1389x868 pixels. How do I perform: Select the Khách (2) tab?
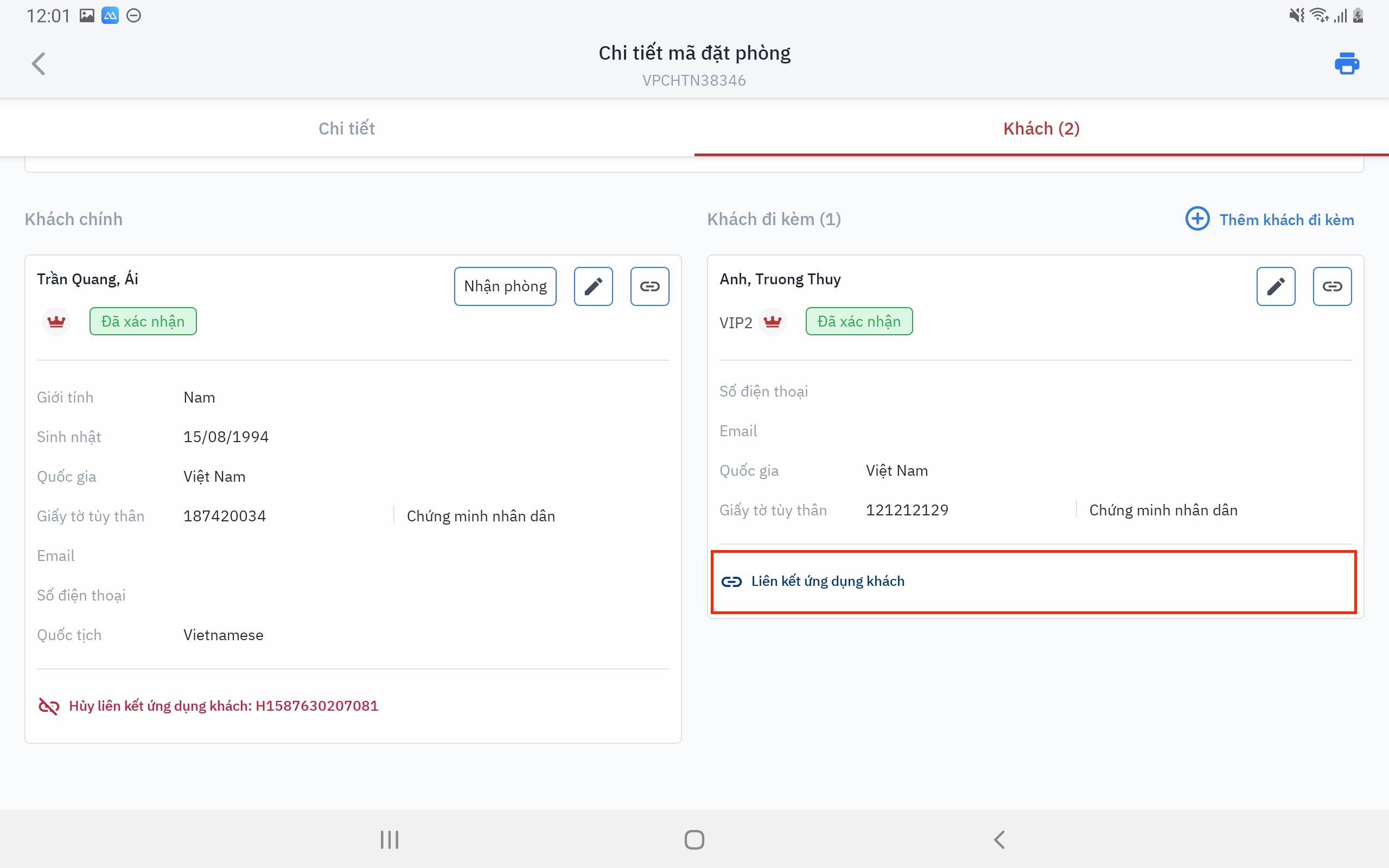[x=1041, y=128]
